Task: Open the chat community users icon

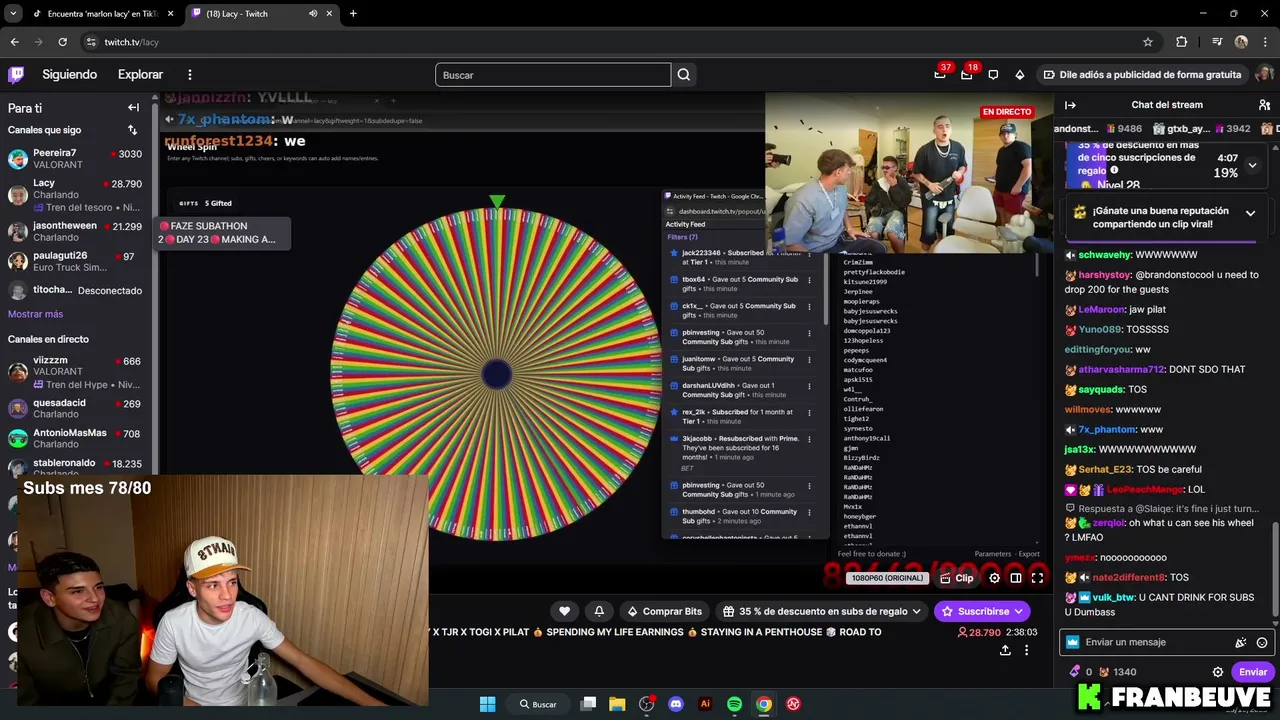Action: 1264,105
